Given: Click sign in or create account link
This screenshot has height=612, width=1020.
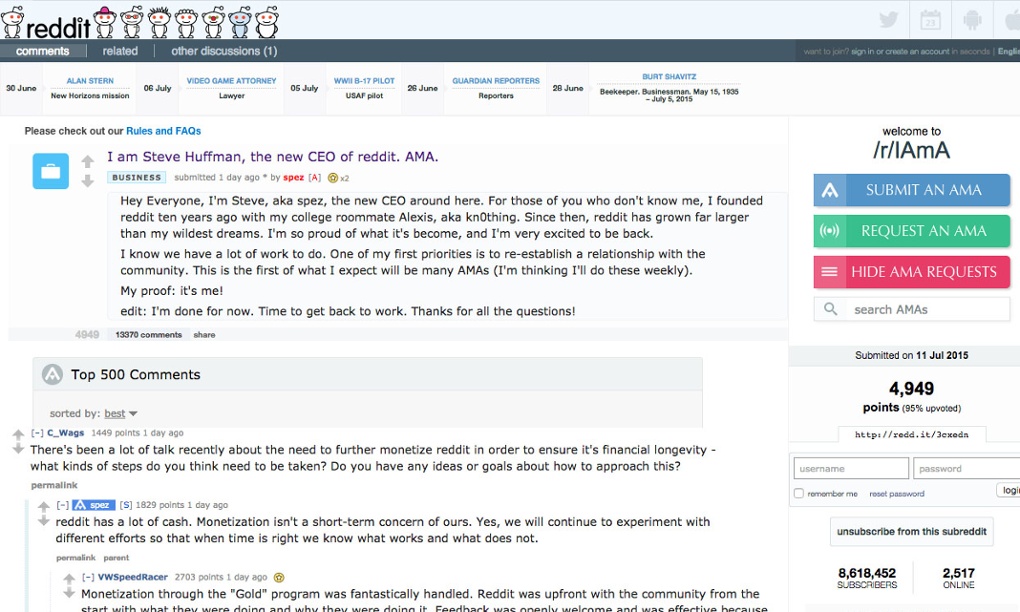Looking at the screenshot, I should (900, 51).
